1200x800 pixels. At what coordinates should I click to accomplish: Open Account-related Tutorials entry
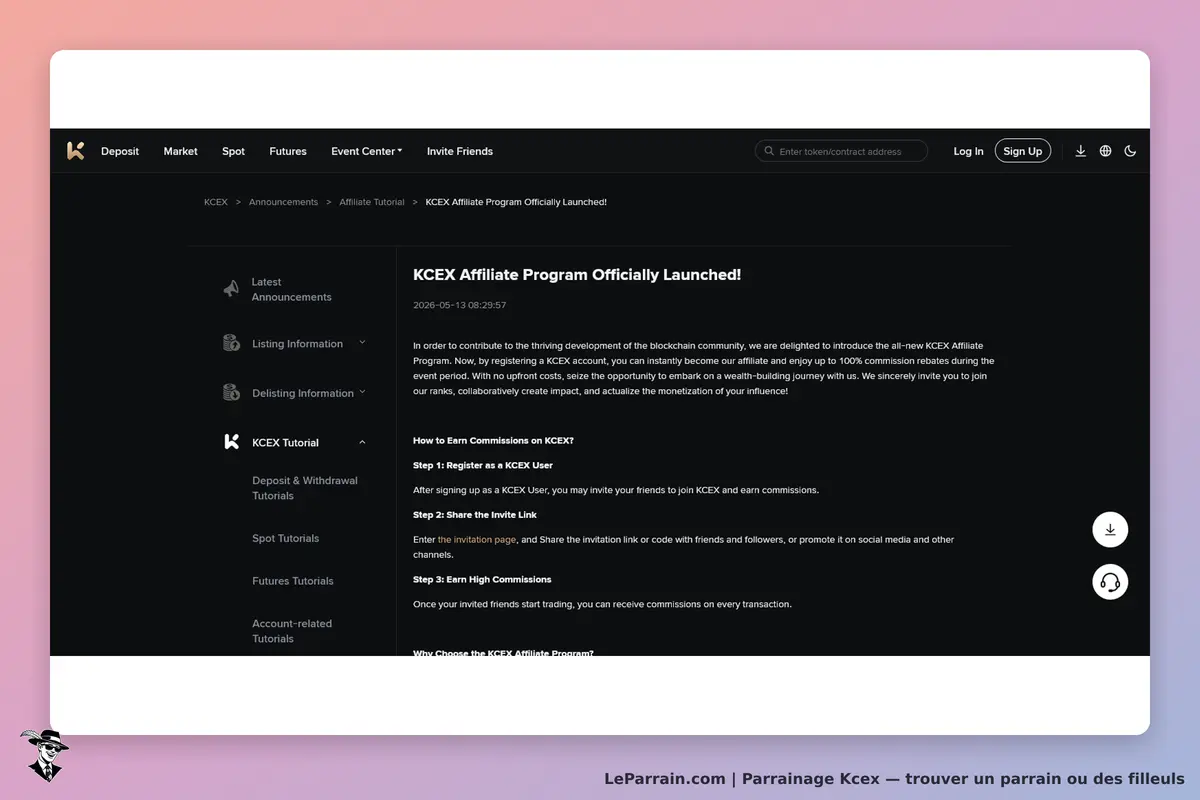coord(292,631)
